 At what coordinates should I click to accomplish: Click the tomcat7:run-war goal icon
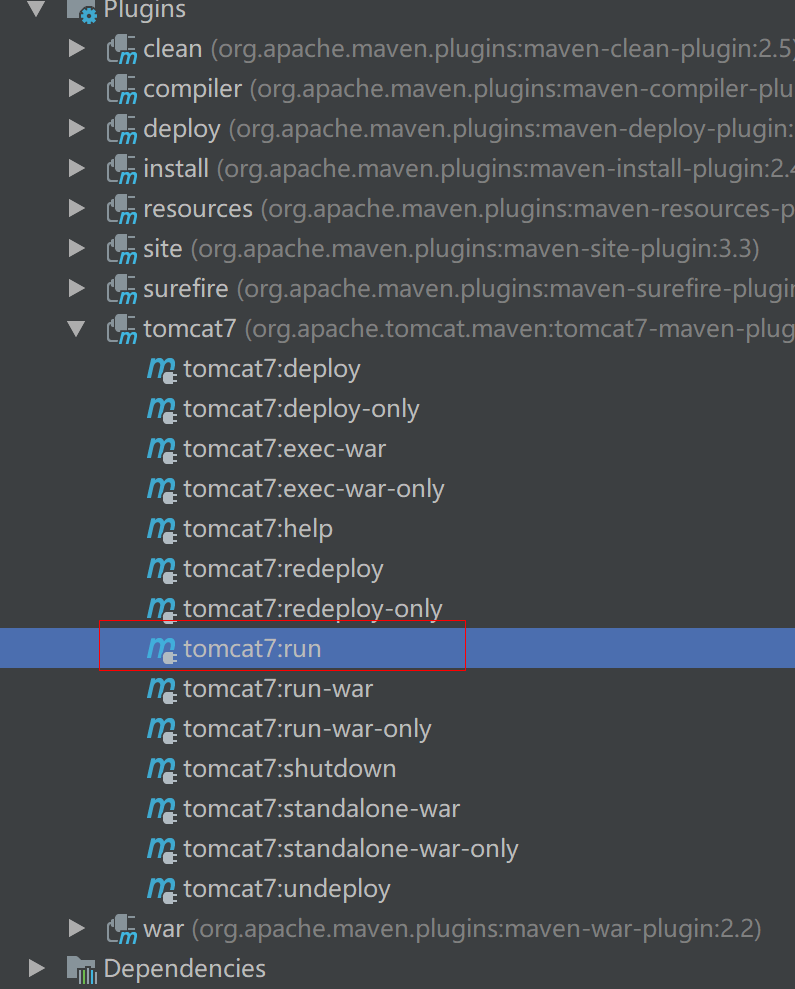coord(162,690)
